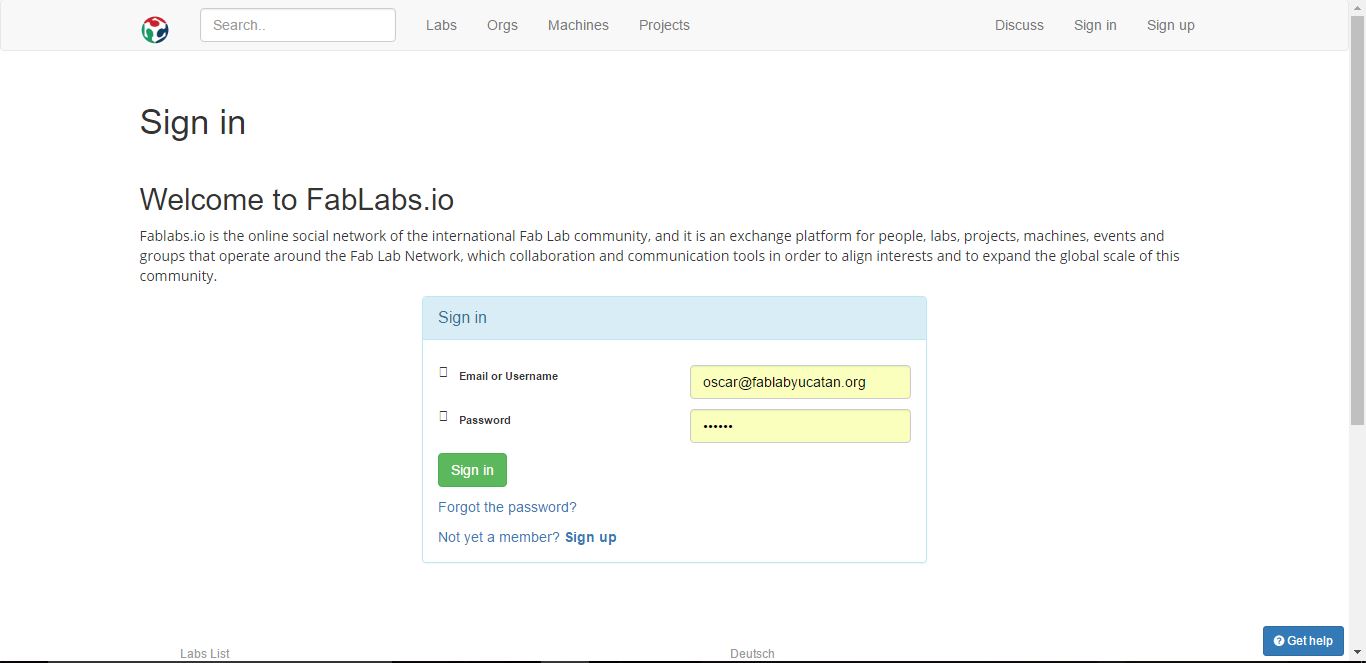Focus the Search box in navbar
Image resolution: width=1366 pixels, height=663 pixels.
[x=298, y=25]
